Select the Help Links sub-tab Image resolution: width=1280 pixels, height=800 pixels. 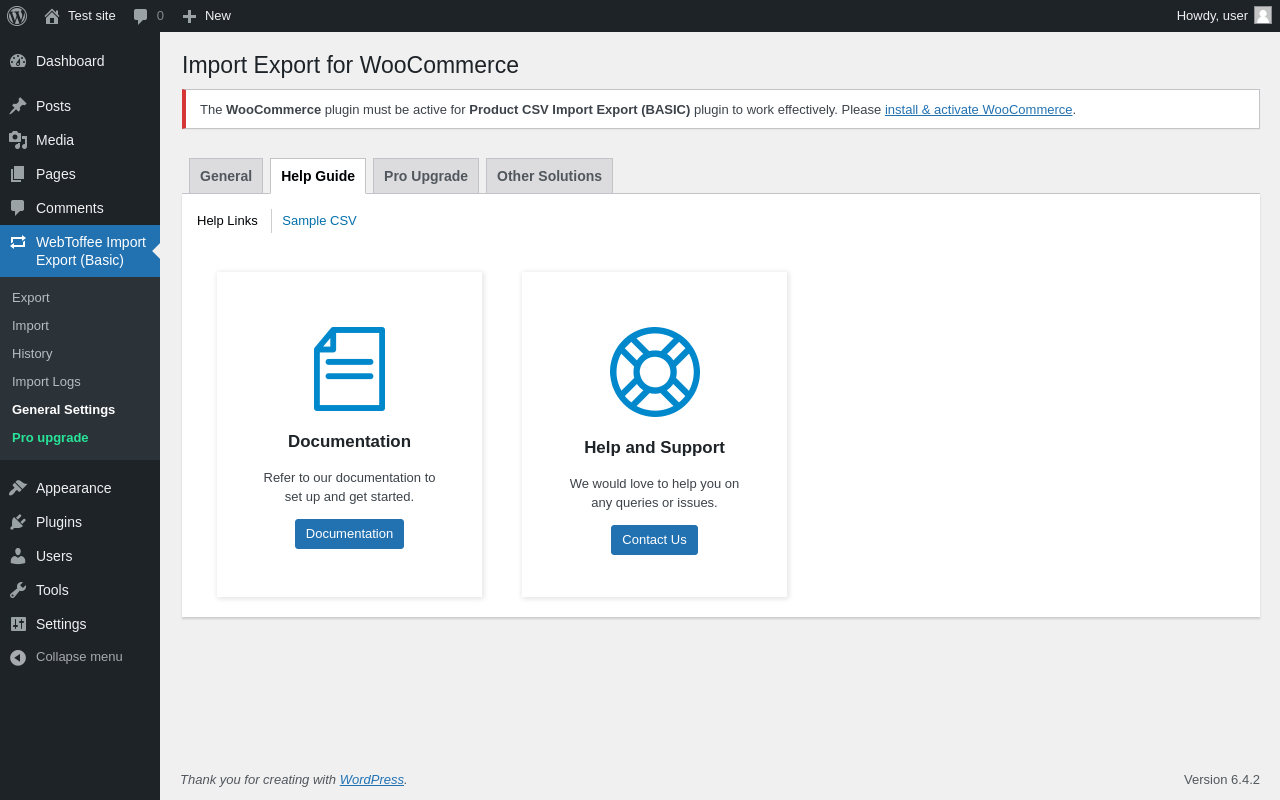pos(227,221)
